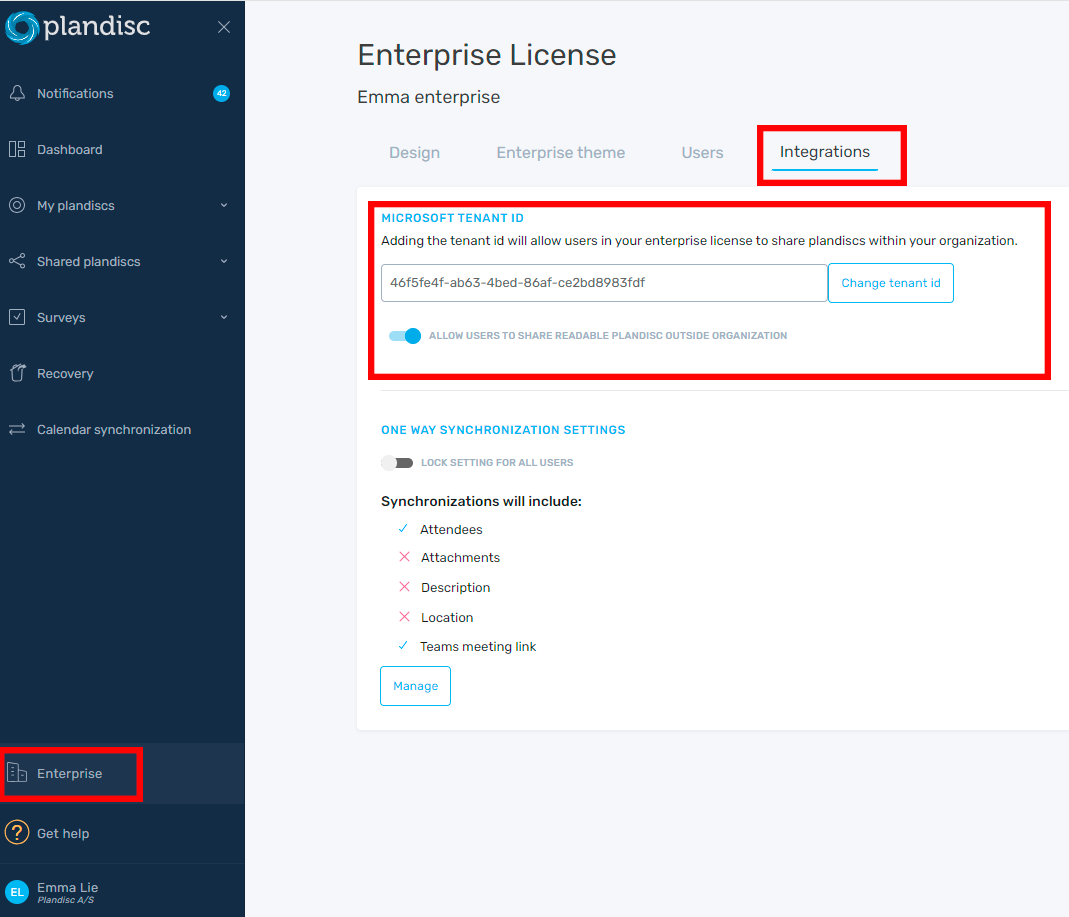The image size is (1069, 917).
Task: Switch to the Enterprise theme tab
Action: pos(560,153)
